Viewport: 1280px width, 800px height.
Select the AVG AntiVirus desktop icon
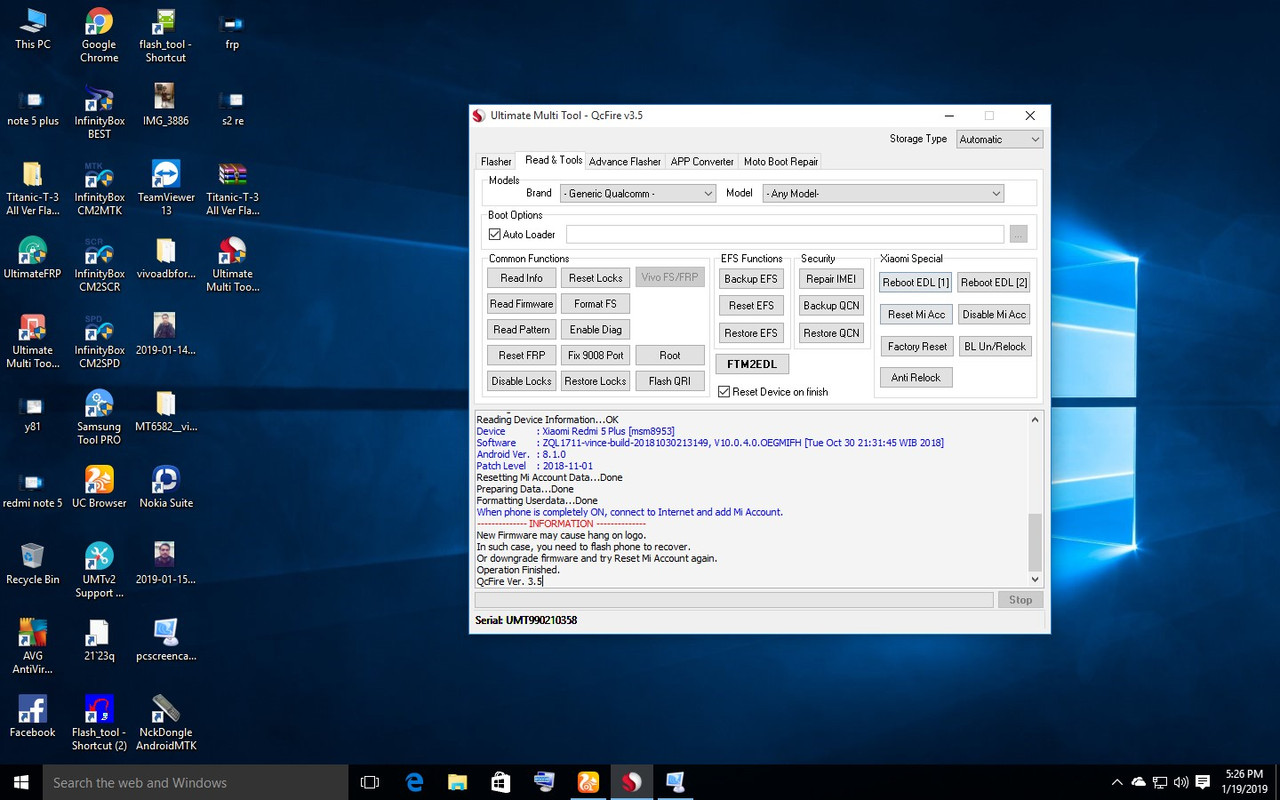(32, 647)
